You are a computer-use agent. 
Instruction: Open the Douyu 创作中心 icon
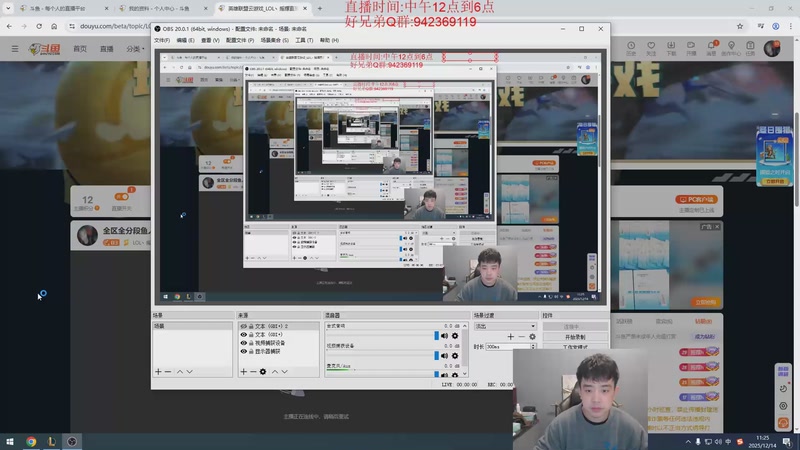[x=731, y=48]
